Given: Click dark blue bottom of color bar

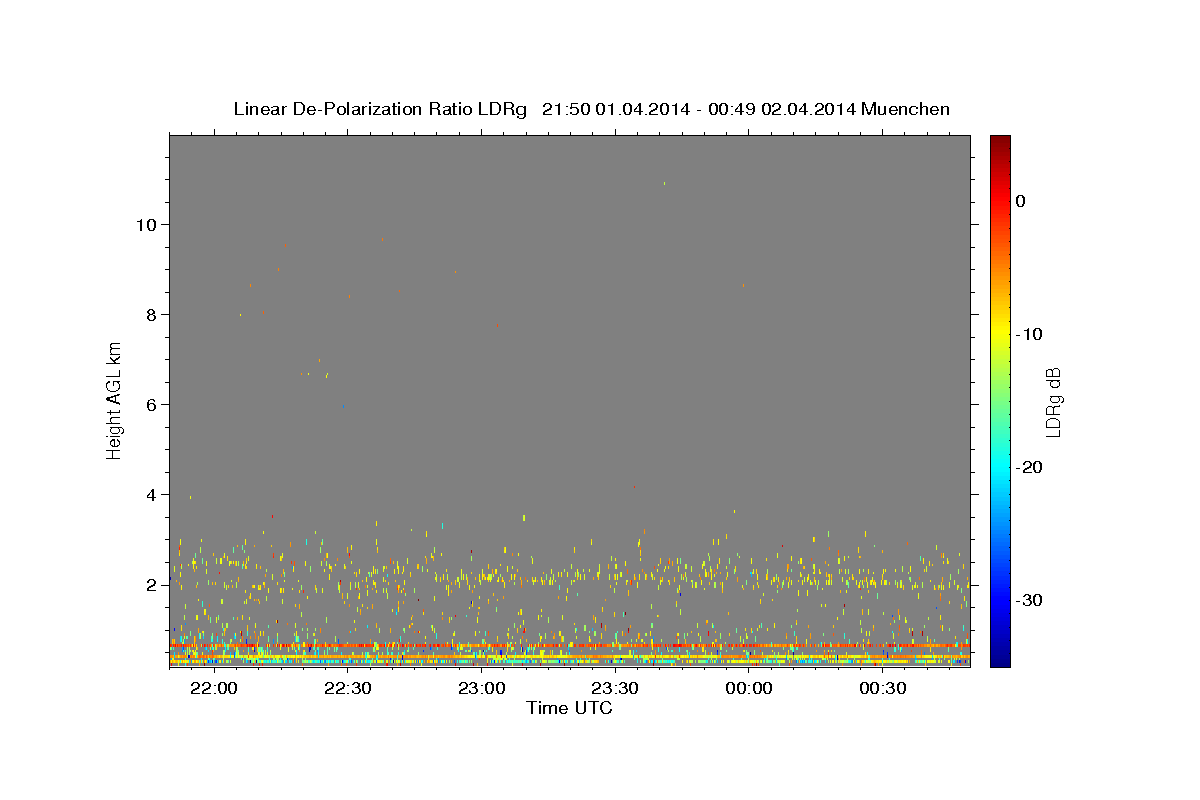Looking at the screenshot, I should (x=1000, y=658).
